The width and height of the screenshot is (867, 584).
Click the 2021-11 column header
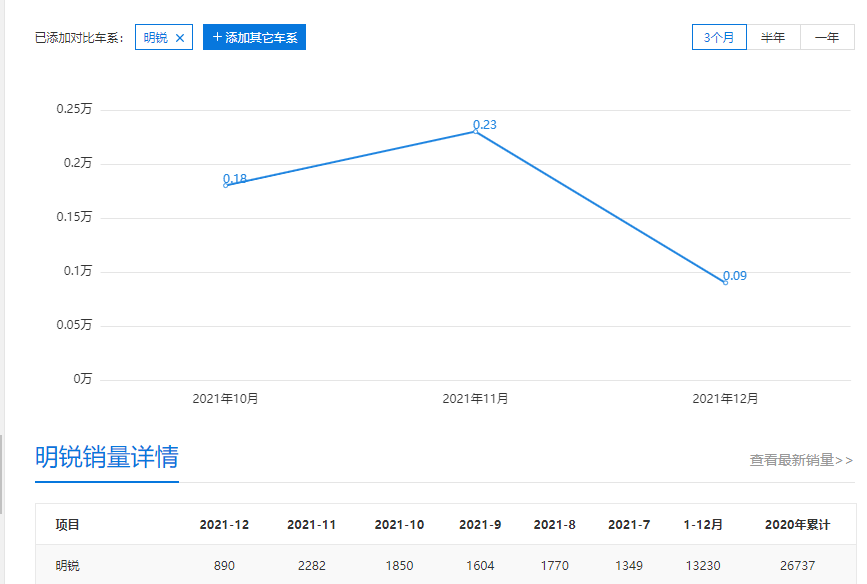312,525
